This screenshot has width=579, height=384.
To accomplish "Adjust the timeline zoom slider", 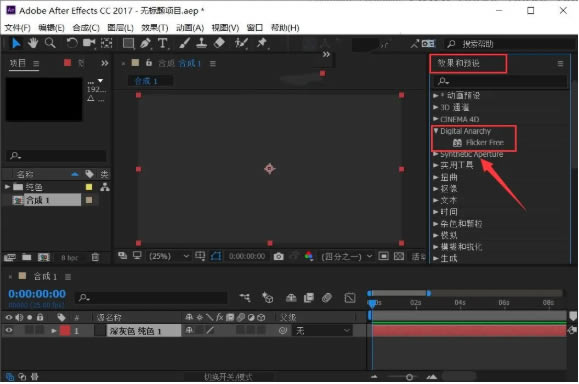I will coord(409,377).
